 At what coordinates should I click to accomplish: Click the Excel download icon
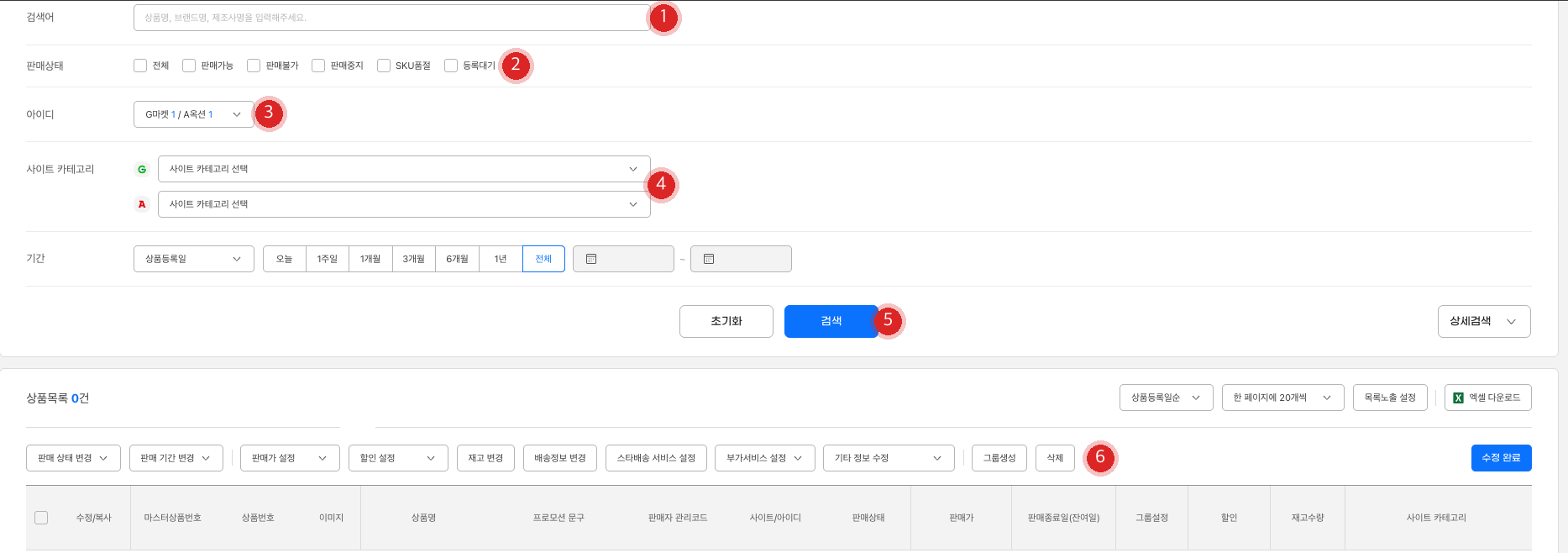[x=1458, y=398]
